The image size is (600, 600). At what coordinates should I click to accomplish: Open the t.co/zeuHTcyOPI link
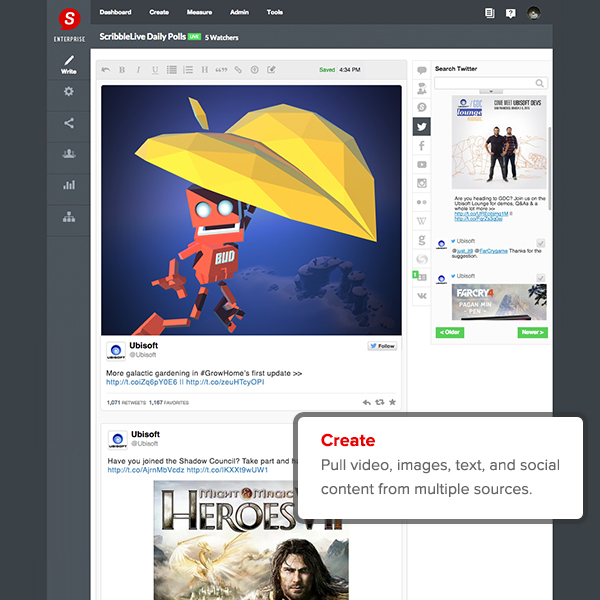click(225, 382)
